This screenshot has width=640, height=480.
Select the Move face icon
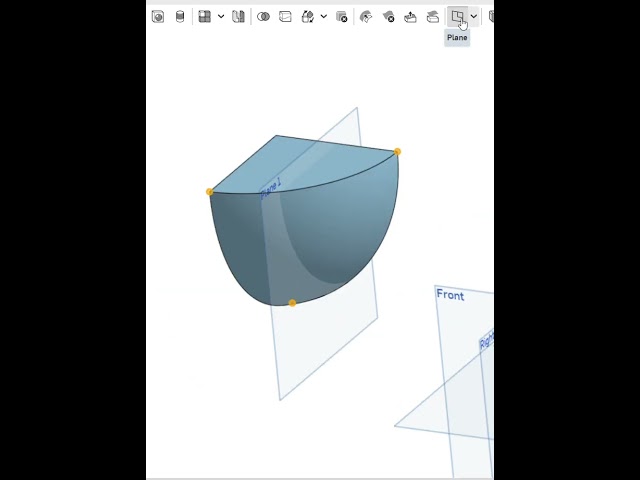[410, 17]
